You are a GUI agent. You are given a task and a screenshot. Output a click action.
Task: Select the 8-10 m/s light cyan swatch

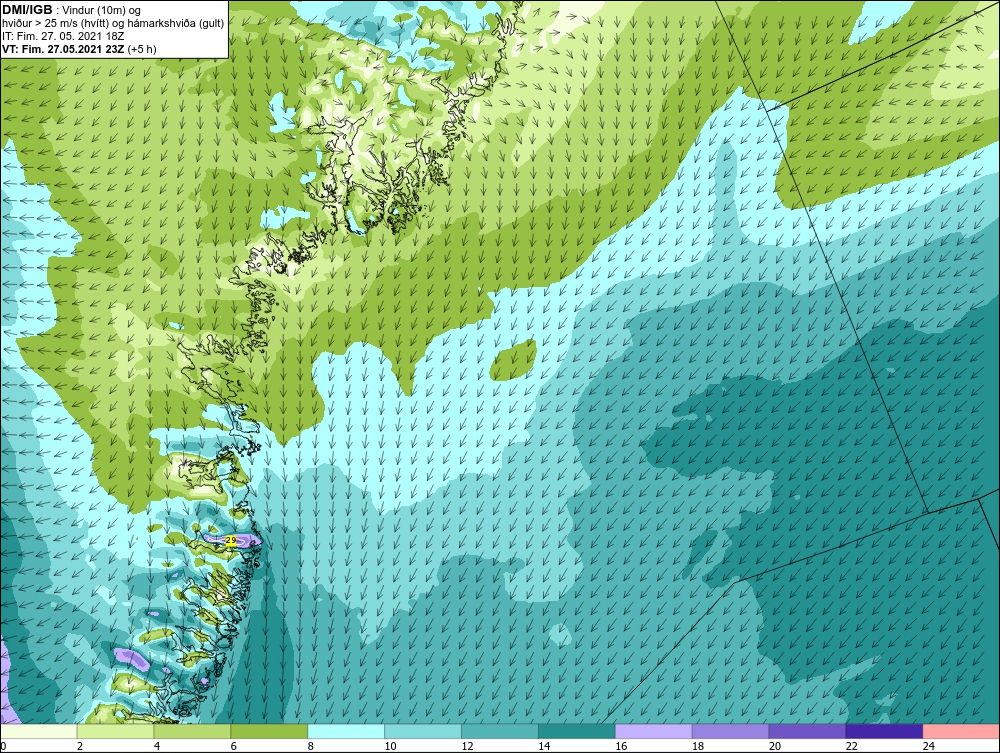[346, 731]
